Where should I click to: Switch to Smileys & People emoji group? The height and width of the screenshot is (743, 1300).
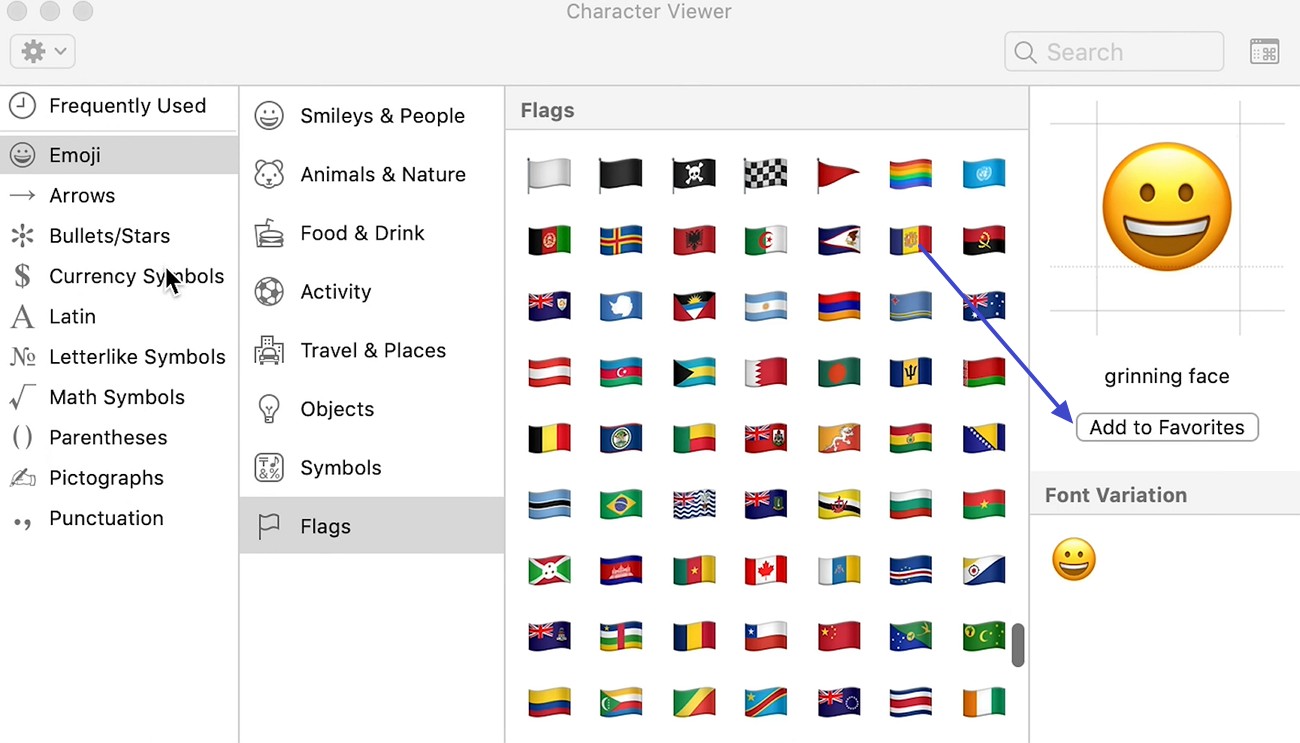[372, 116]
